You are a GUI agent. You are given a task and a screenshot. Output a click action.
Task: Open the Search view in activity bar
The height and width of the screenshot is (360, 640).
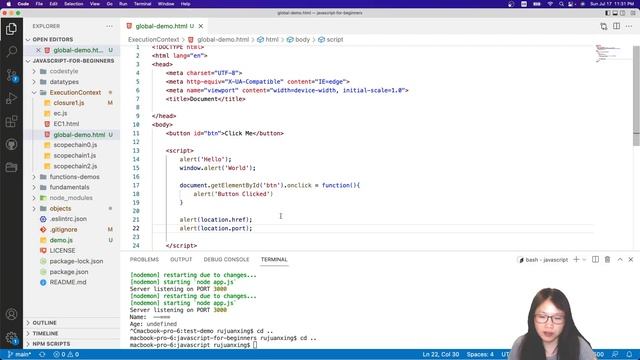point(11,51)
